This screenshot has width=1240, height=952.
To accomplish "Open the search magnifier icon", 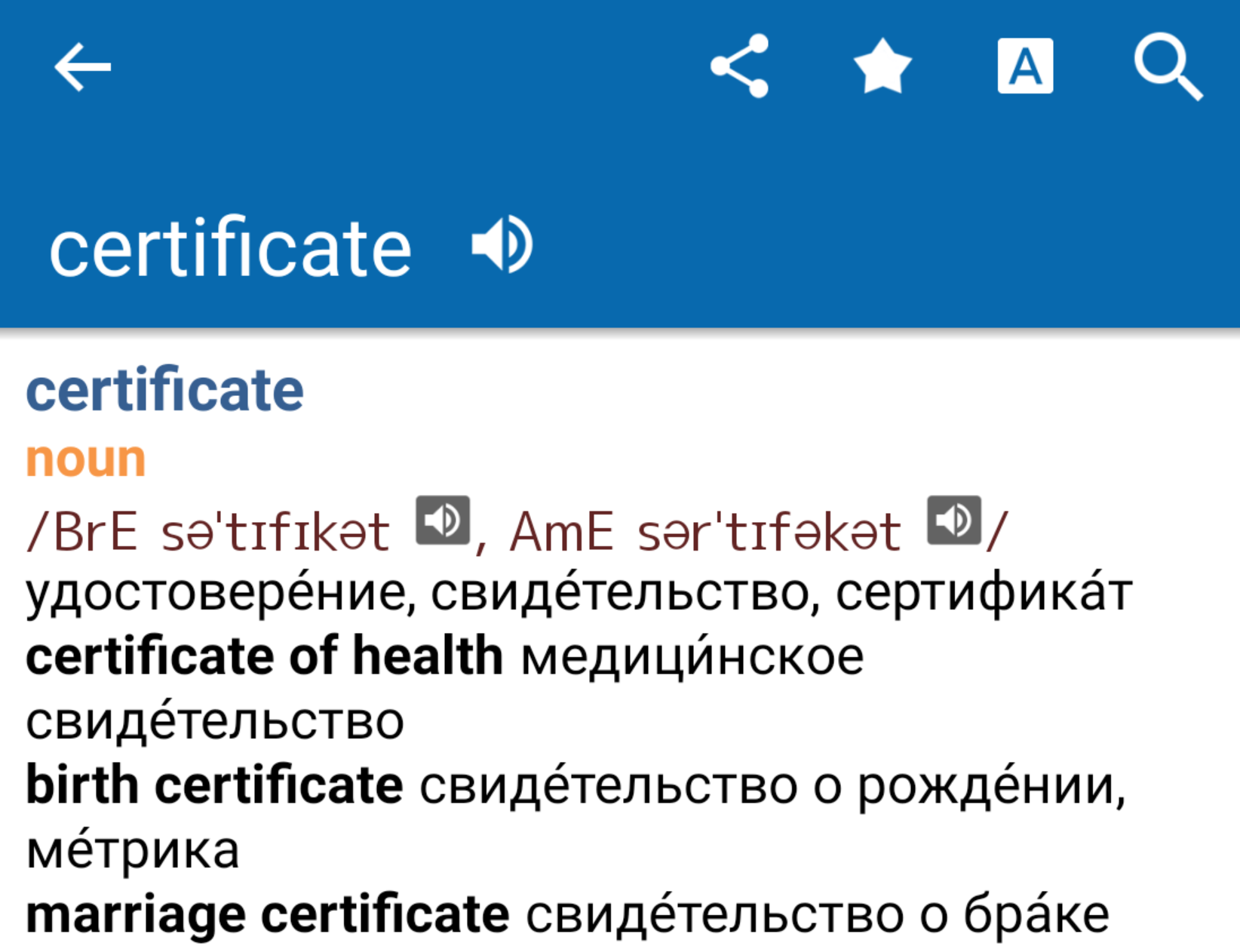I will 1168,67.
